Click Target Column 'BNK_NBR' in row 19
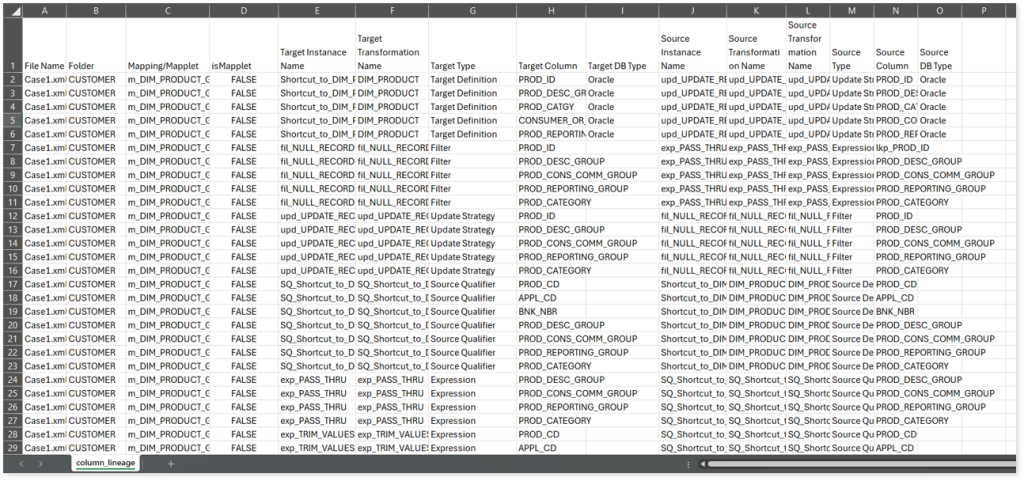 click(x=551, y=311)
